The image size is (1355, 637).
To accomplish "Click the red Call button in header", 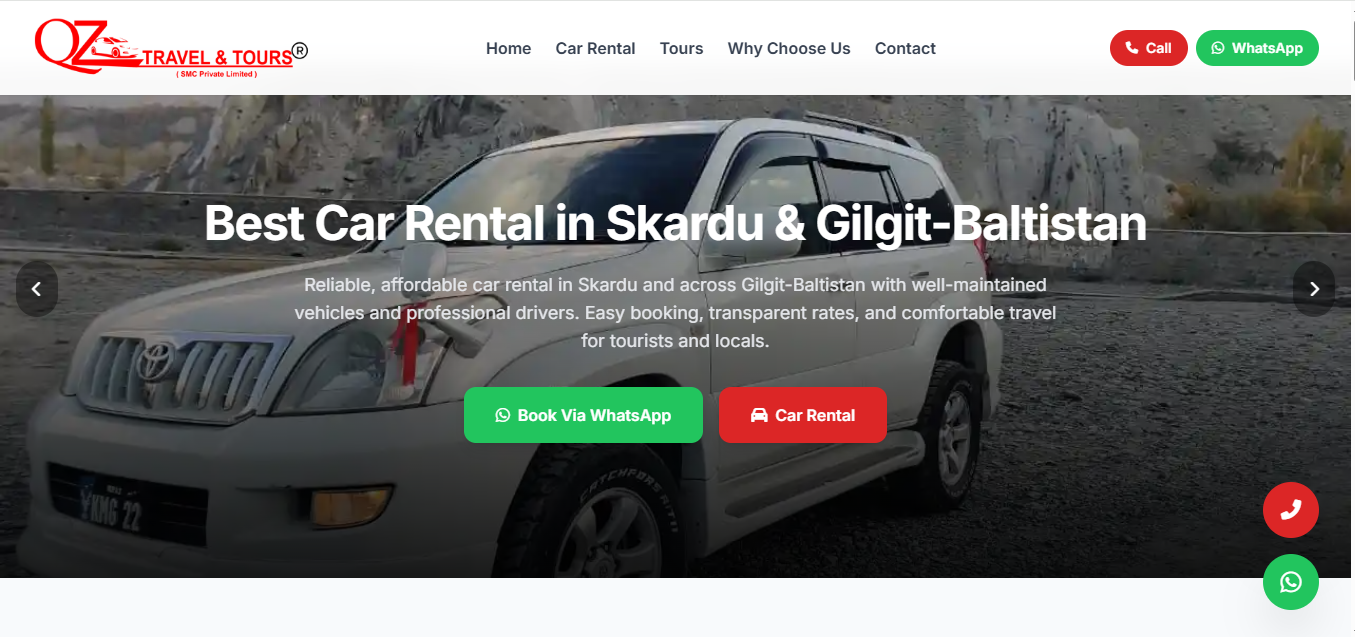I will [1149, 48].
